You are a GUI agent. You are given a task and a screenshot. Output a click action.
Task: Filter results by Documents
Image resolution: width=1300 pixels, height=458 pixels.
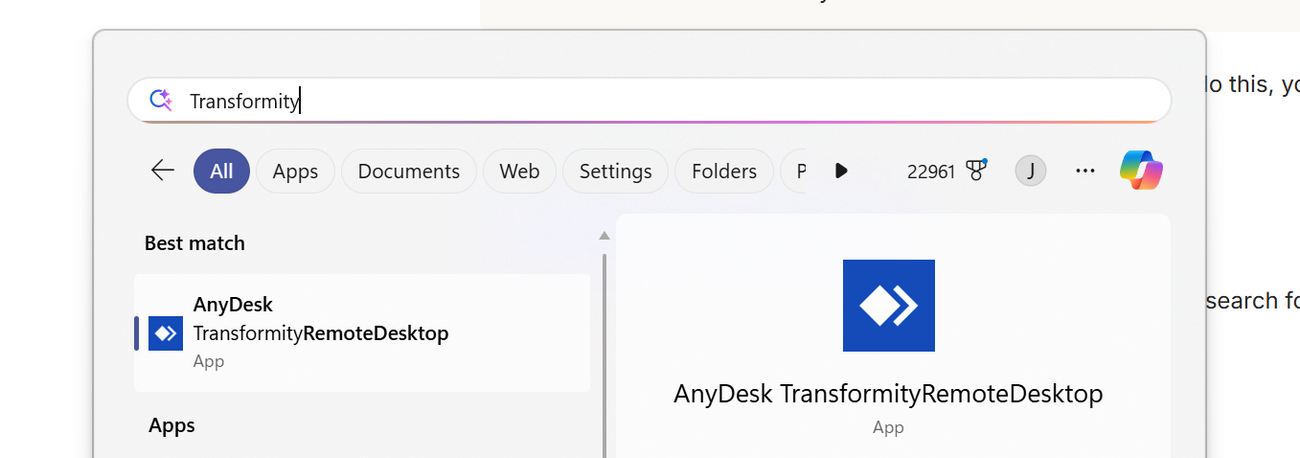(x=408, y=171)
